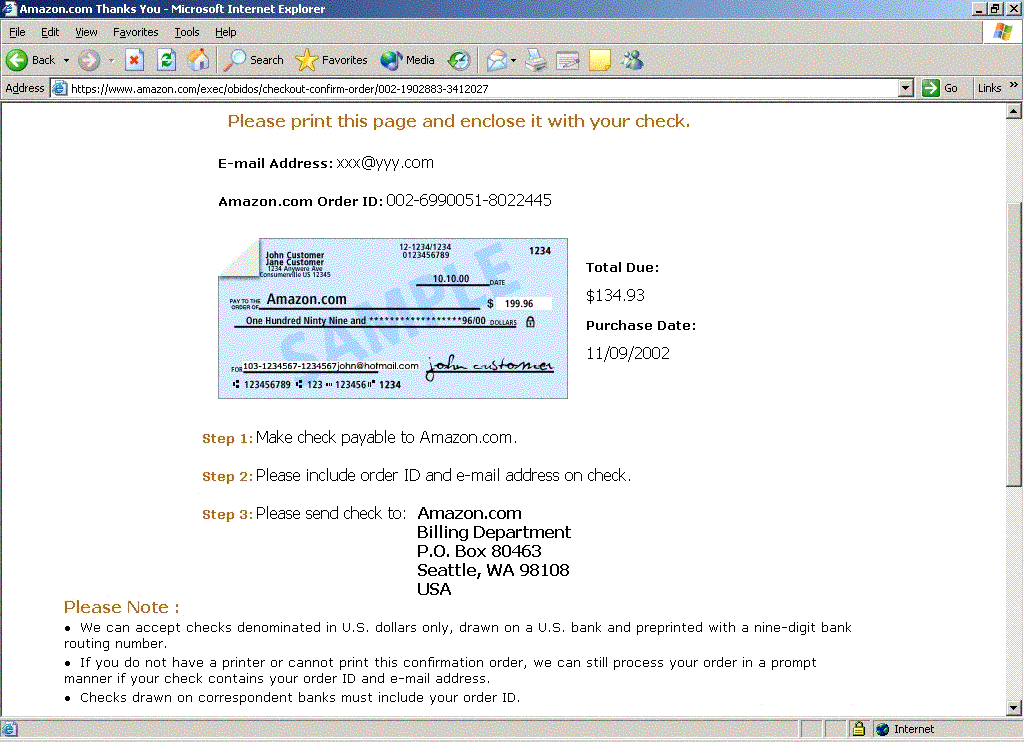Show browsing History
The width and height of the screenshot is (1024, 742).
coord(459,60)
